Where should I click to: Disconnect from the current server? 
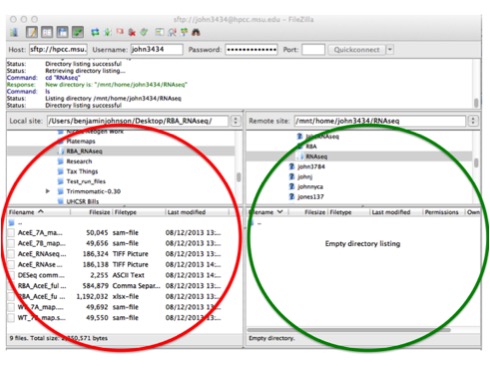[132, 32]
